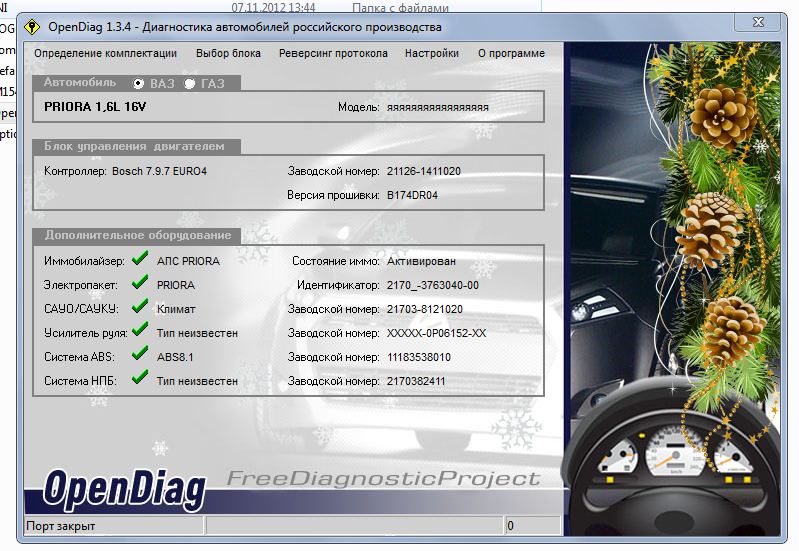Close the OpenDiag window
This screenshot has height=551, width=799.
758,22
